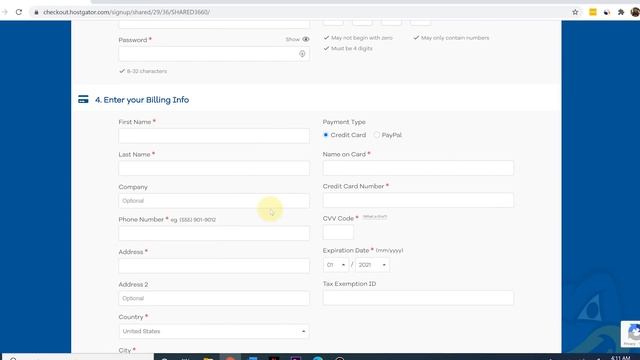Focus the Address input field
This screenshot has width=640, height=360.
pyautogui.click(x=214, y=266)
